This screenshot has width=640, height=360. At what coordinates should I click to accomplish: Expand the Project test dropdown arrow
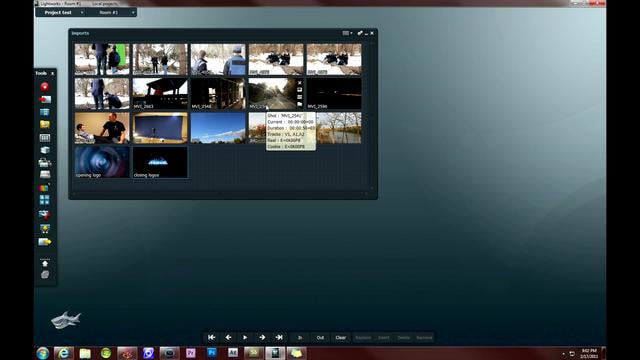tap(82, 13)
